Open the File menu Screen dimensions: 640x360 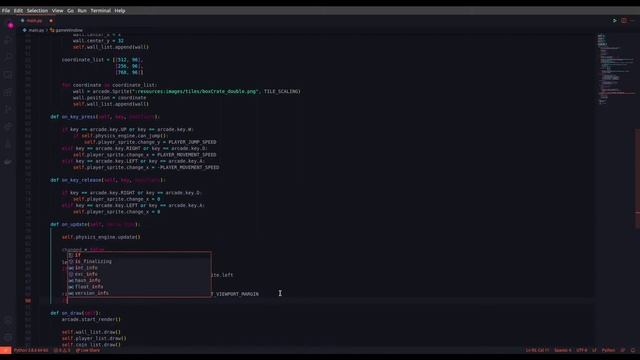pyautogui.click(x=6, y=11)
